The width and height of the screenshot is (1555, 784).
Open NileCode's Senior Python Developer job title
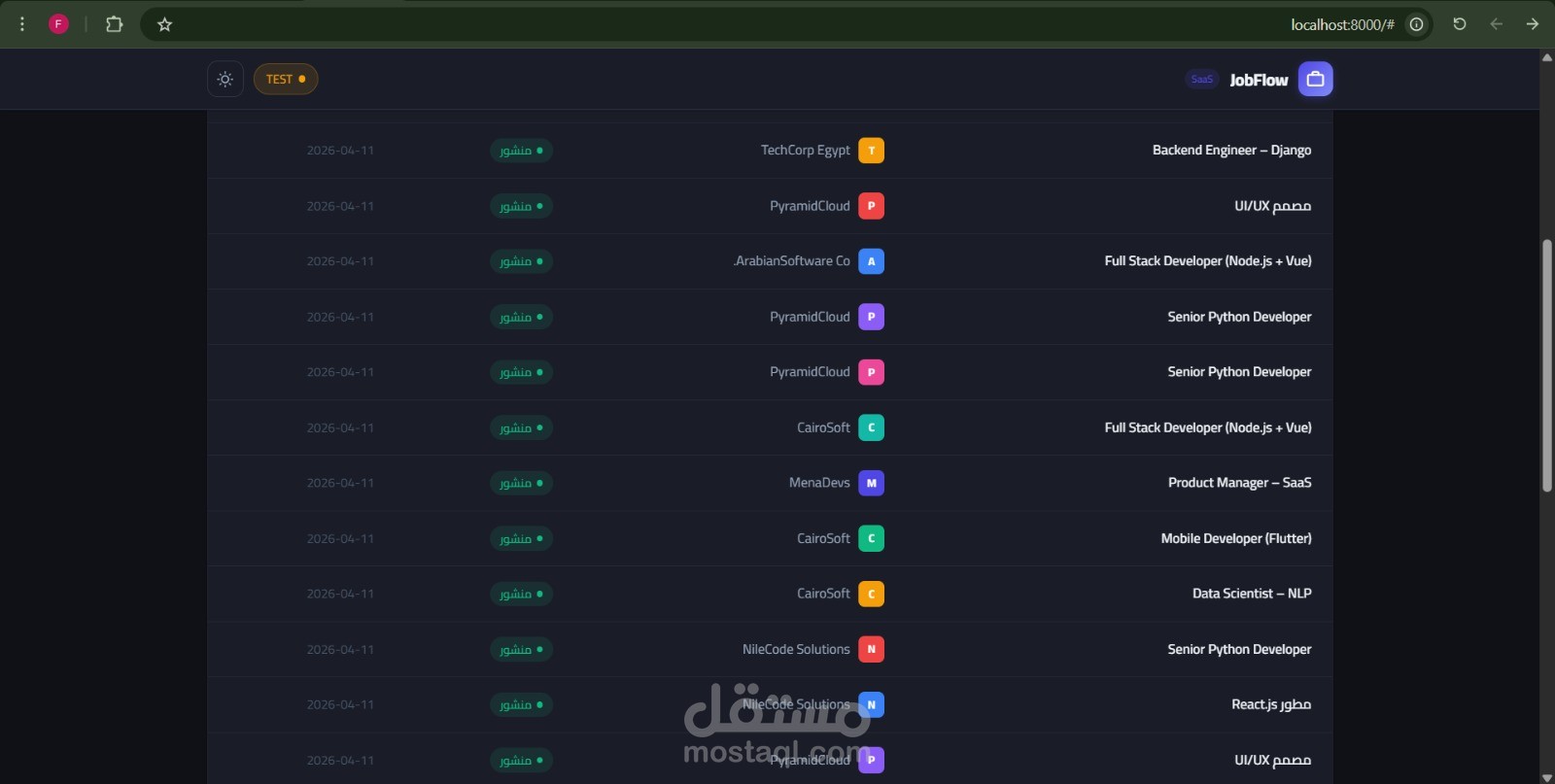point(1239,649)
